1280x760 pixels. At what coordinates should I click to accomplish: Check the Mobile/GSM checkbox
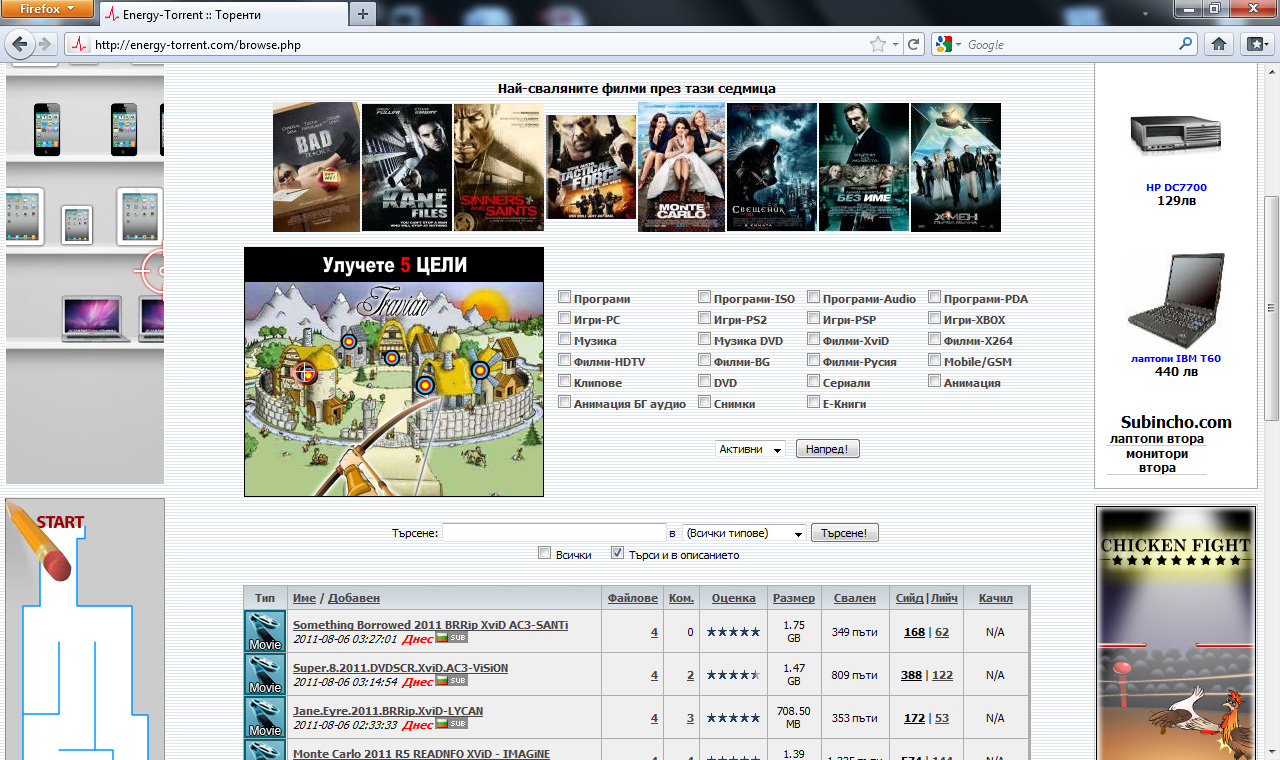[x=935, y=360]
